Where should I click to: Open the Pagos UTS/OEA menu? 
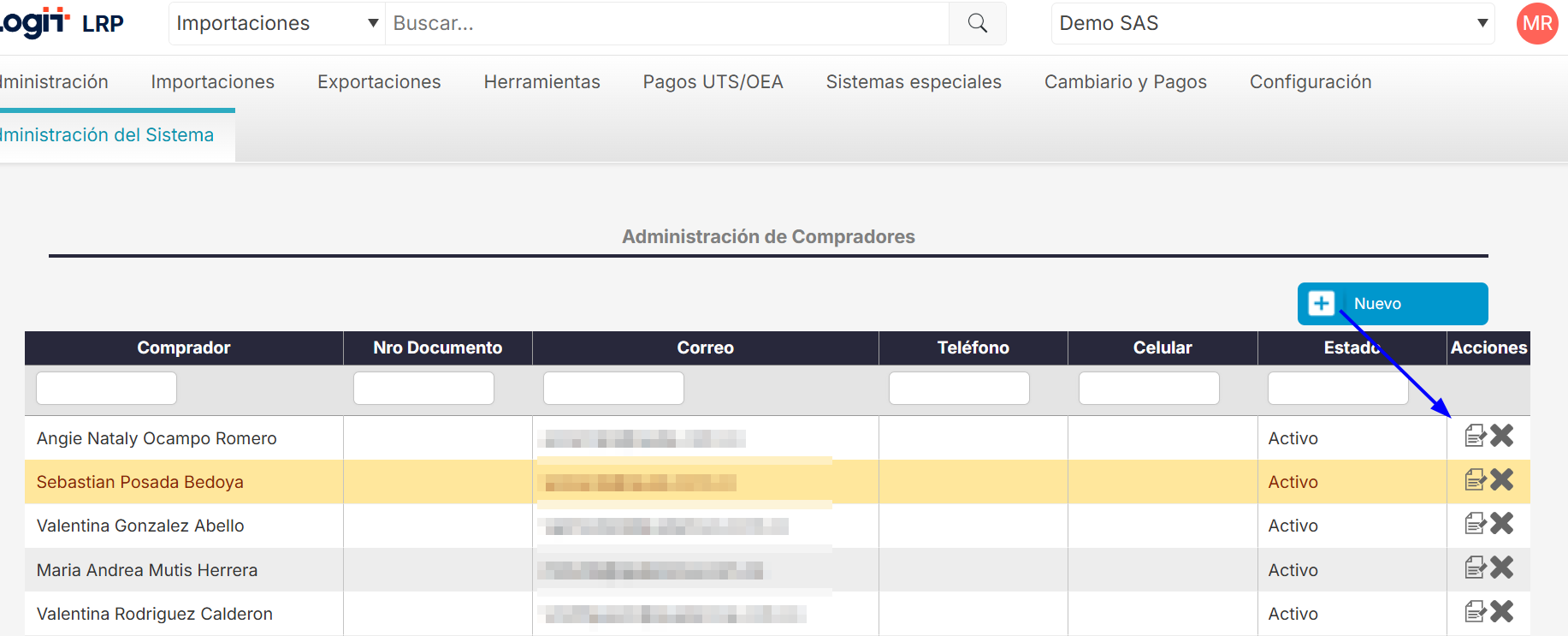point(713,82)
